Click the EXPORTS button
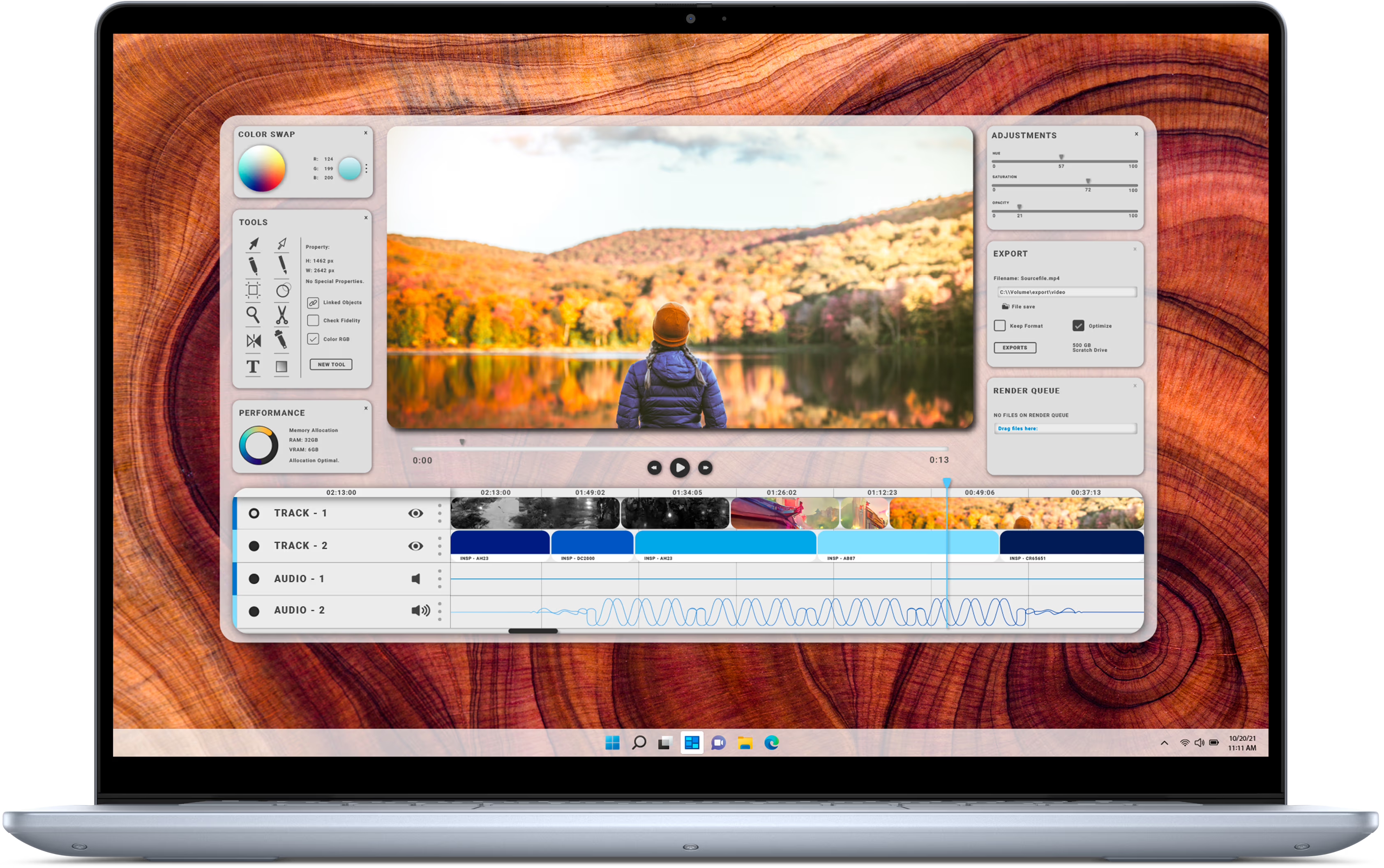Image resolution: width=1384 pixels, height=868 pixels. (x=1015, y=348)
